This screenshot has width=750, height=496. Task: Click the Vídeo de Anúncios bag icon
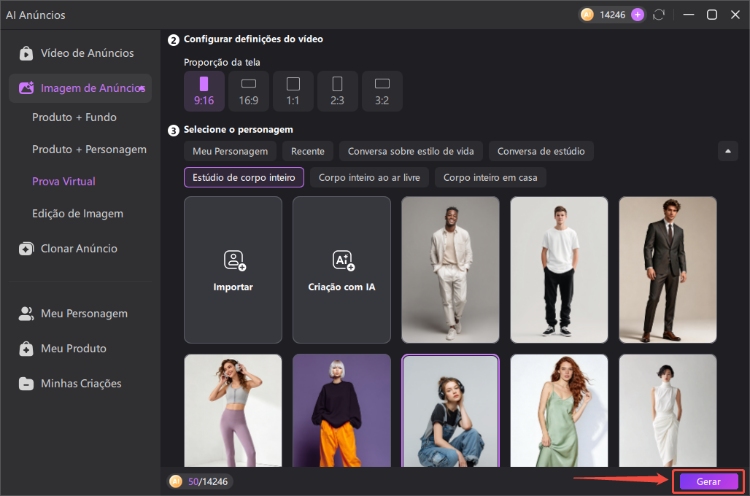26,53
